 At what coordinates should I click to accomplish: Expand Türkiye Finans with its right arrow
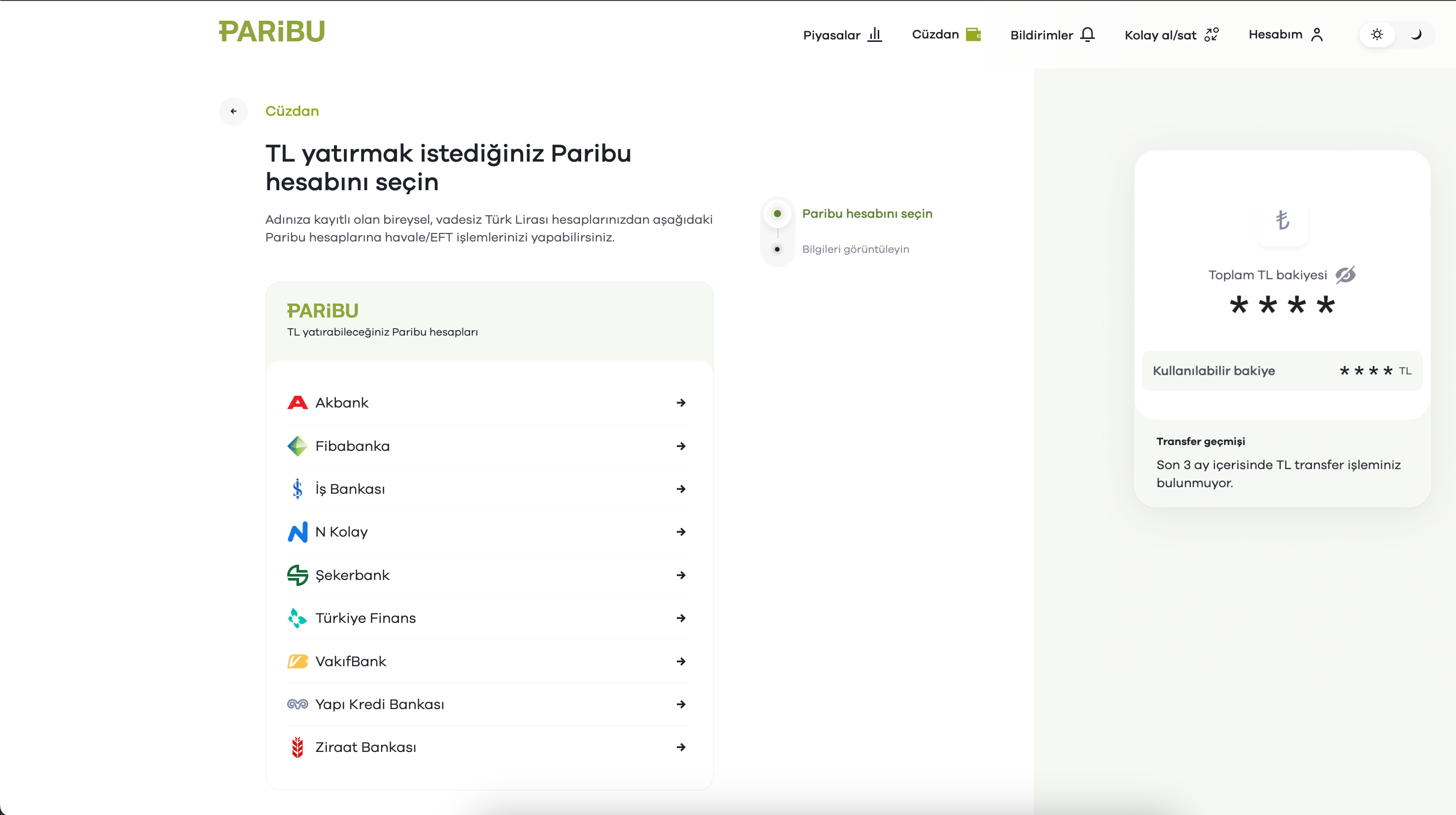[x=681, y=618]
